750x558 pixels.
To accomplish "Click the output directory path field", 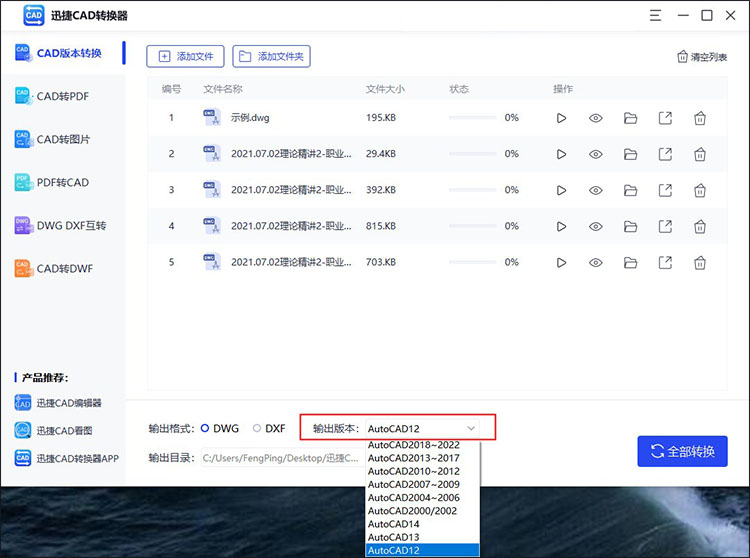I will 283,458.
